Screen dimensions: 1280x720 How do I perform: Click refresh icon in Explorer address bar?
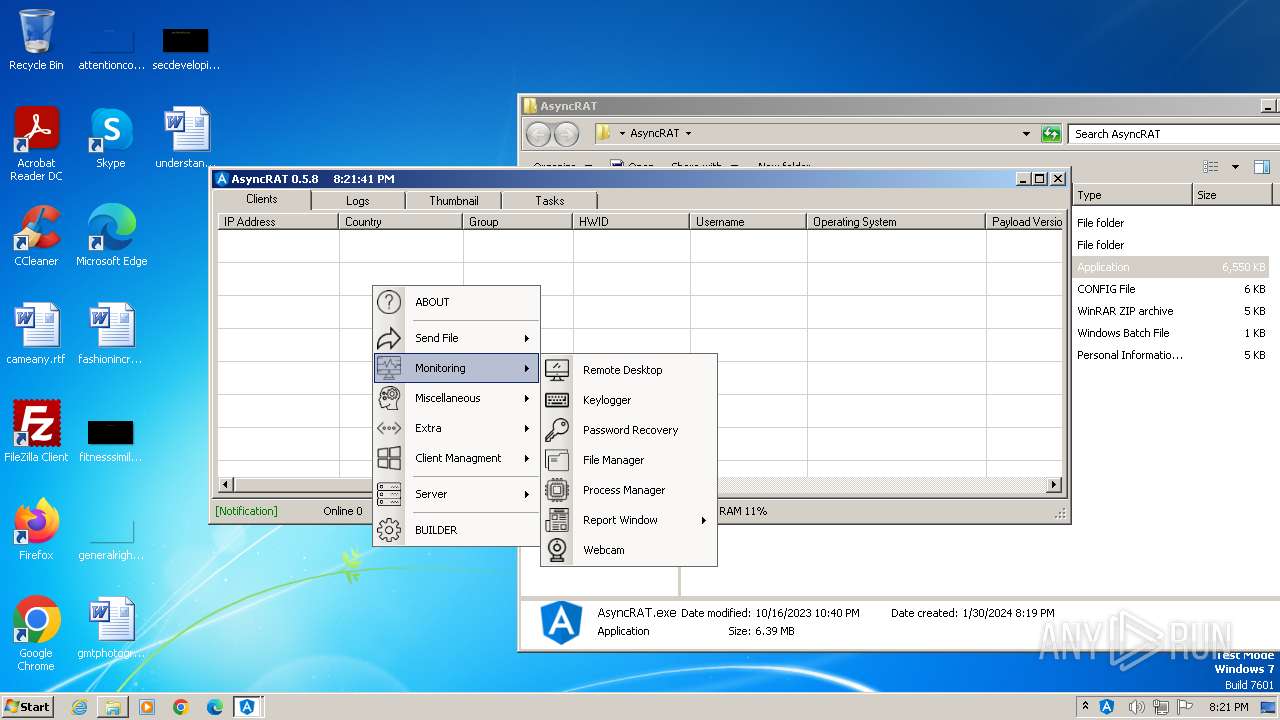pos(1050,133)
